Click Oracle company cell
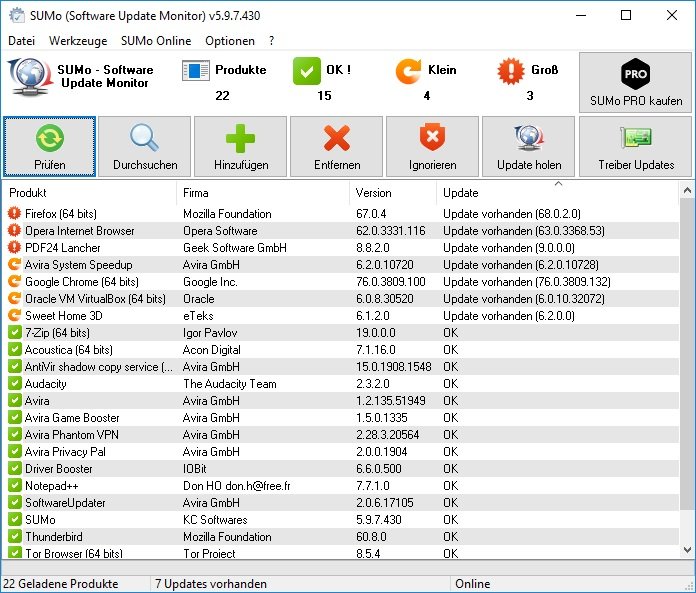This screenshot has height=593, width=696. point(198,299)
